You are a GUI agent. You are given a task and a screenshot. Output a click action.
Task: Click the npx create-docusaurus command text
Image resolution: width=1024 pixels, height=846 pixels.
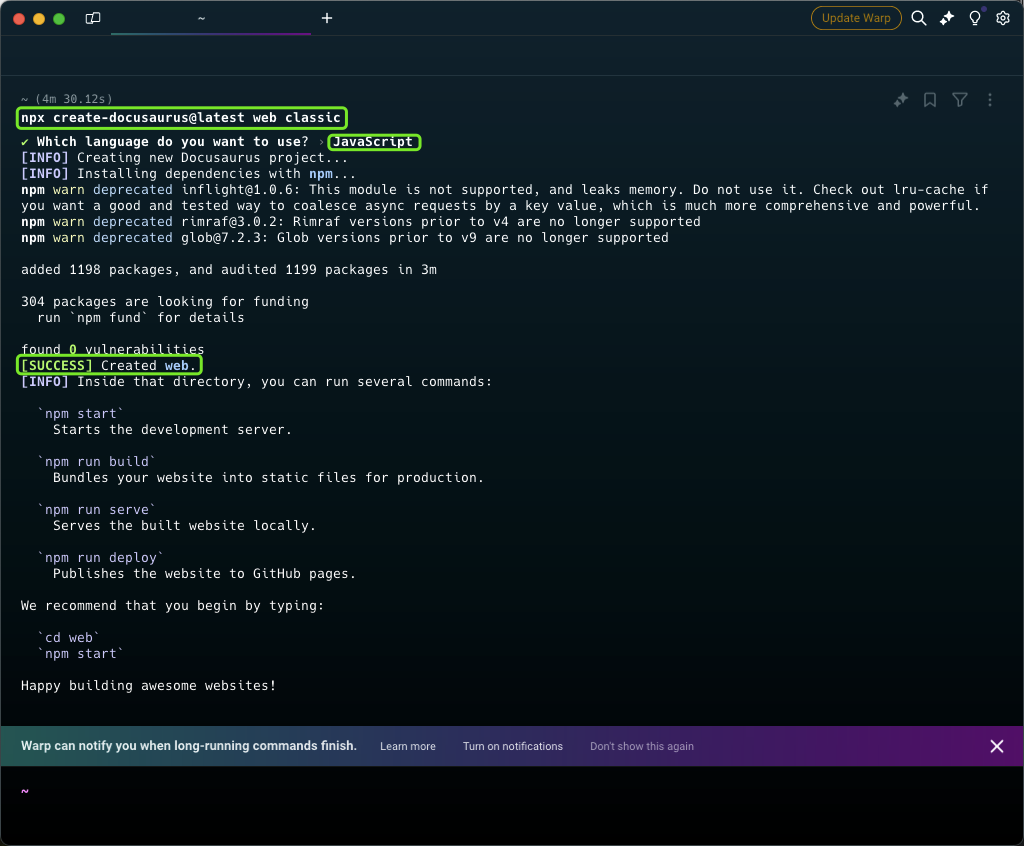182,118
